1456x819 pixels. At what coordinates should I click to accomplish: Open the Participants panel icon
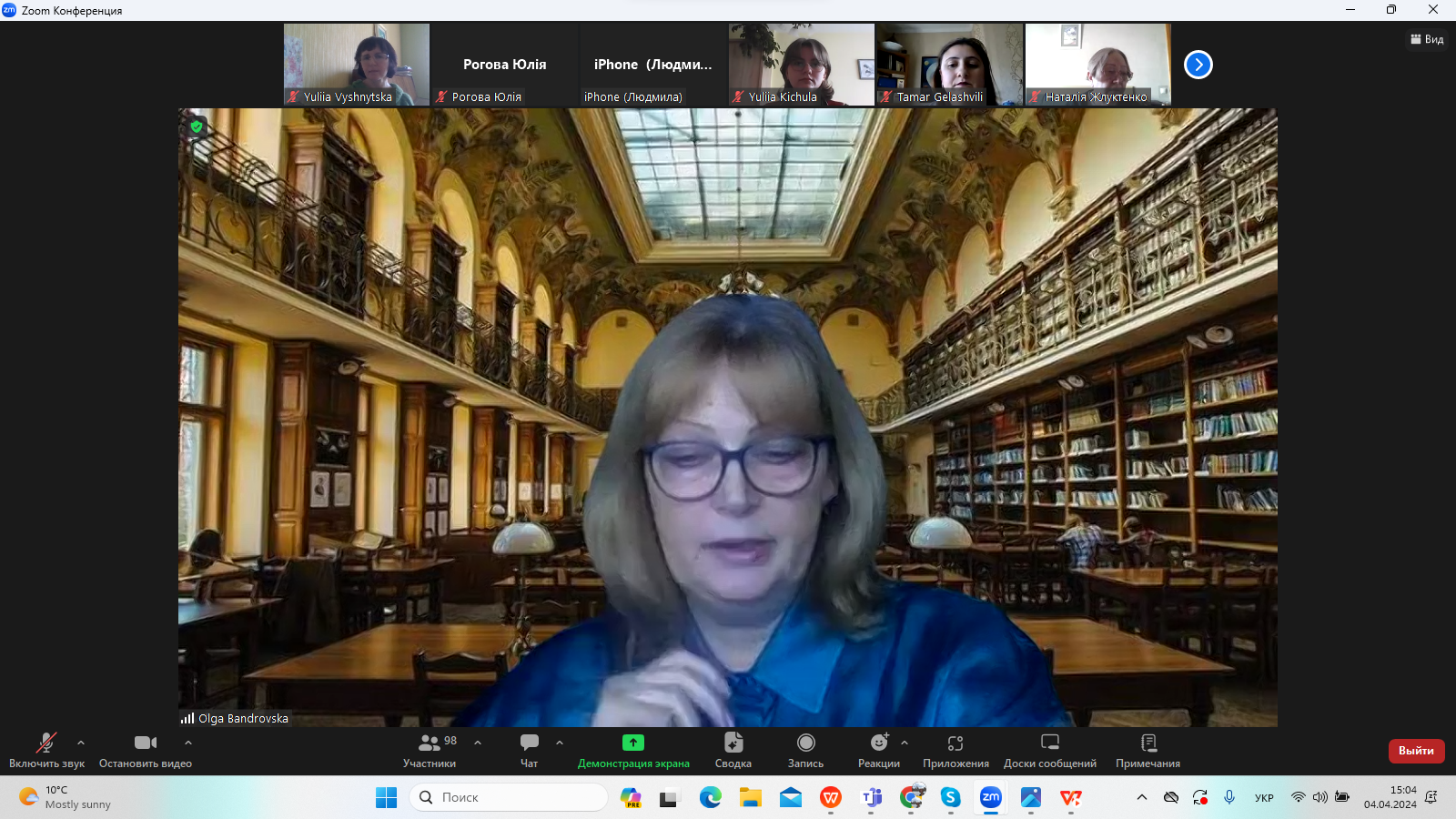(430, 743)
